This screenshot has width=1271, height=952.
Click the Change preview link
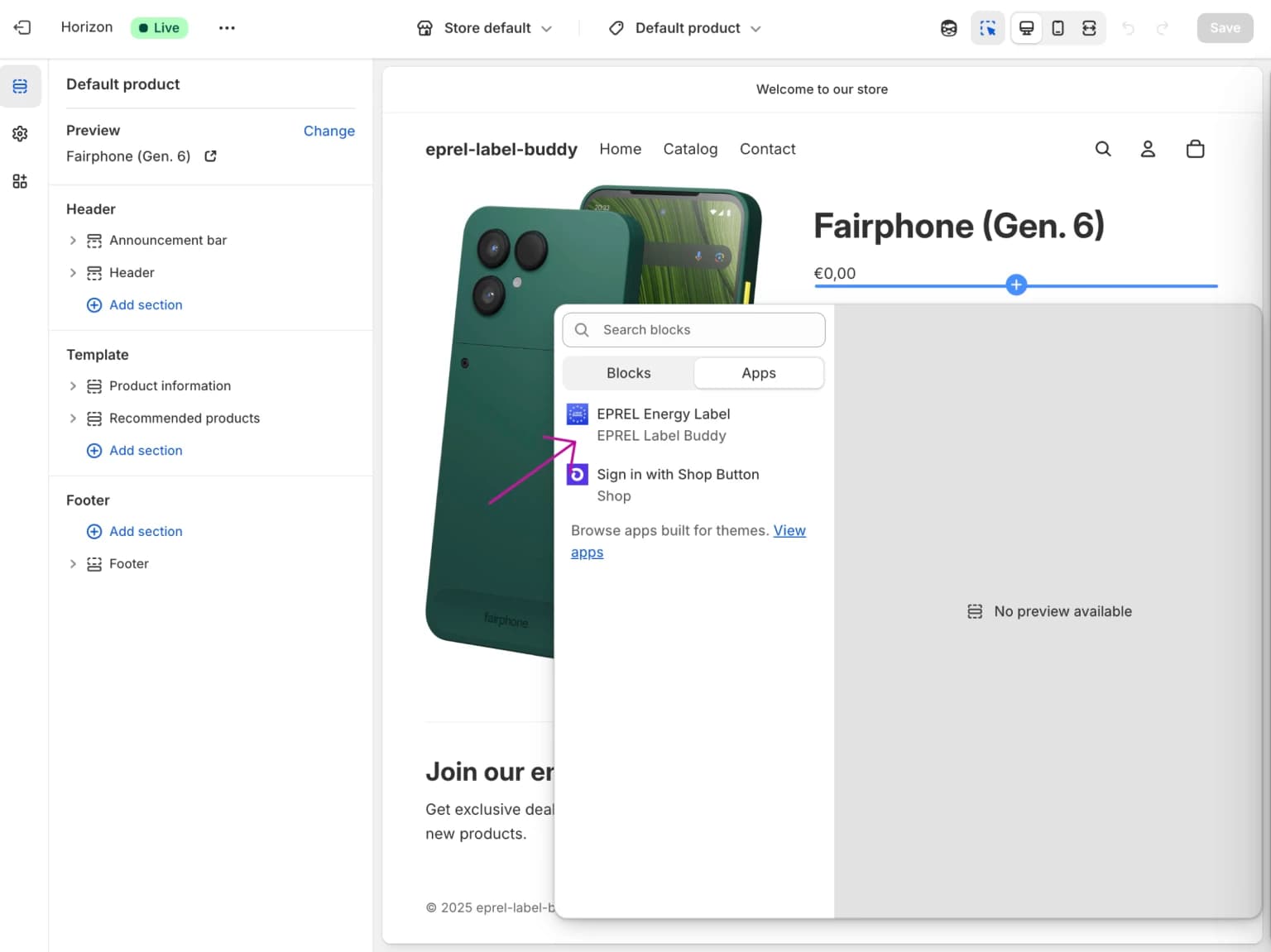329,131
